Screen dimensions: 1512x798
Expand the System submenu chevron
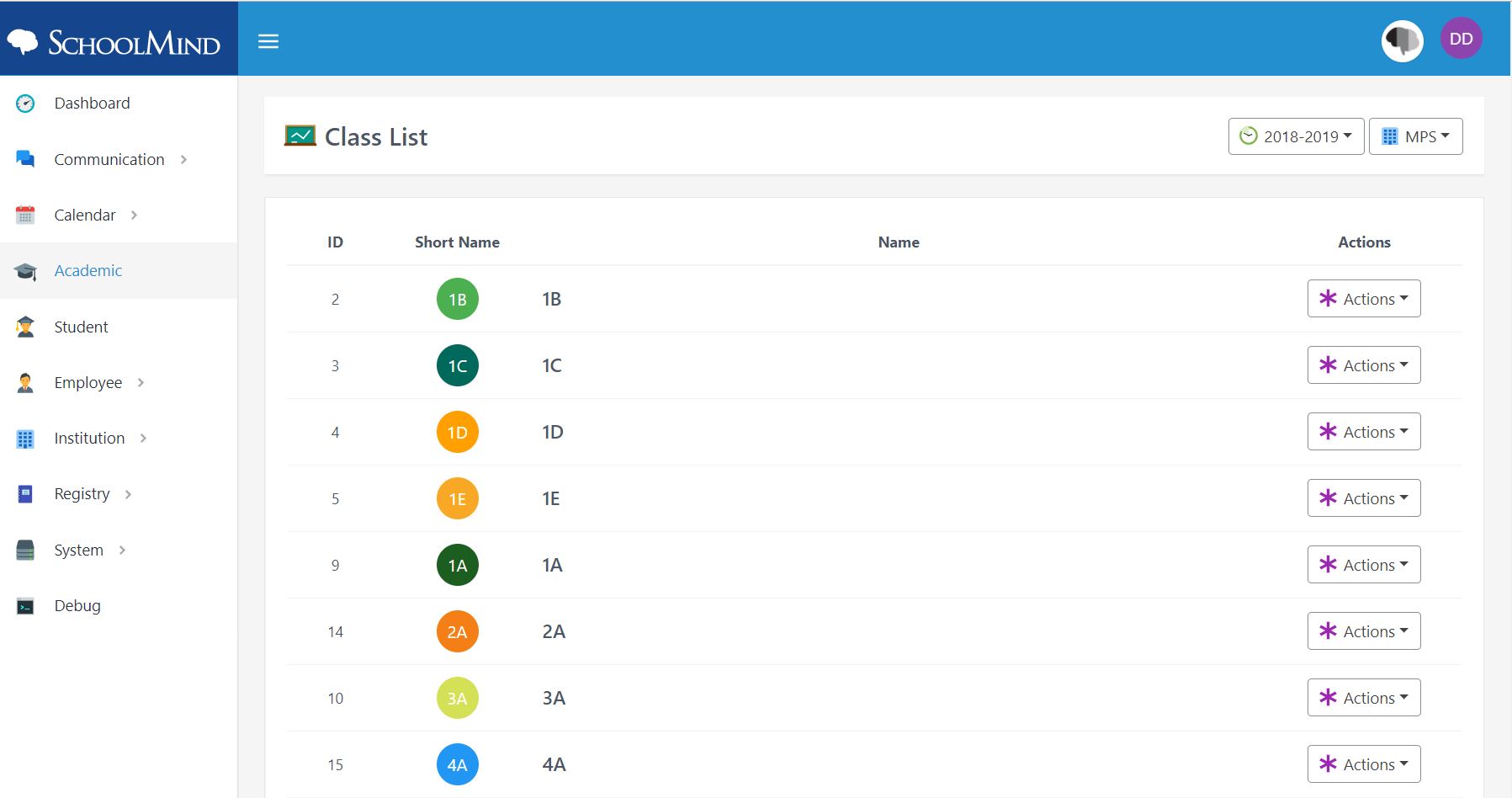[122, 550]
